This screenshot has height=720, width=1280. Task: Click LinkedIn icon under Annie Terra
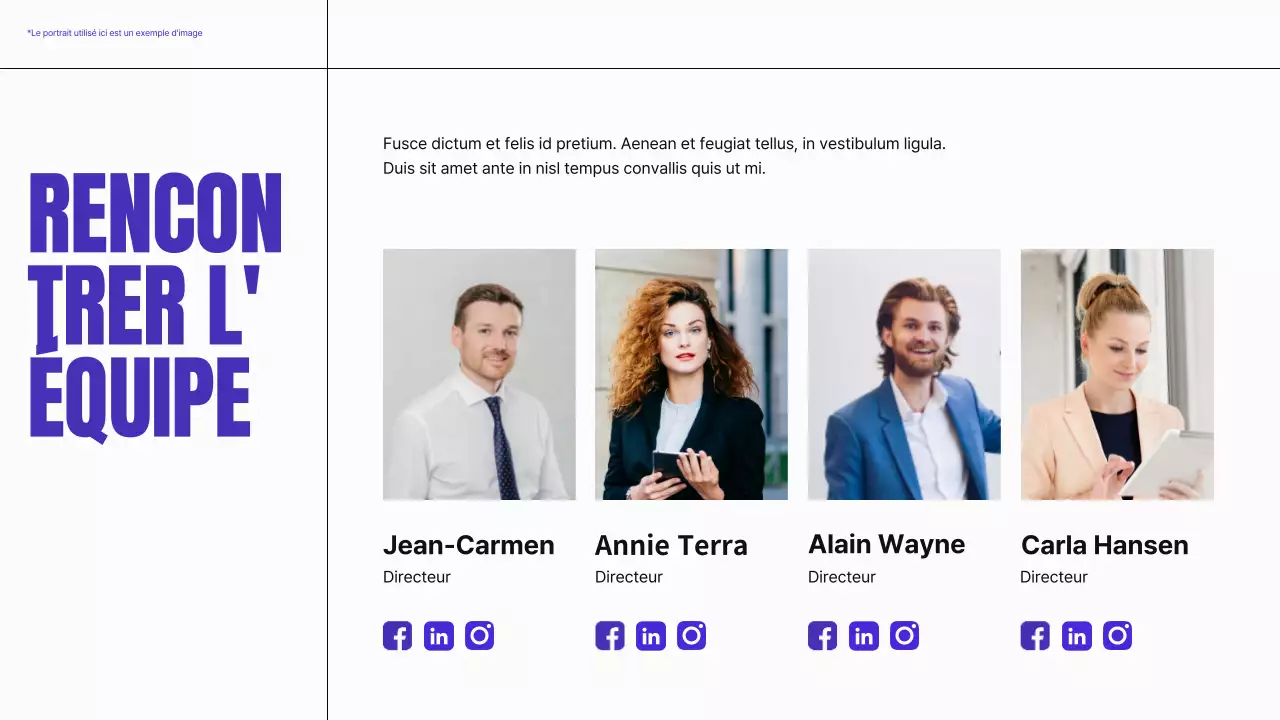coord(651,636)
